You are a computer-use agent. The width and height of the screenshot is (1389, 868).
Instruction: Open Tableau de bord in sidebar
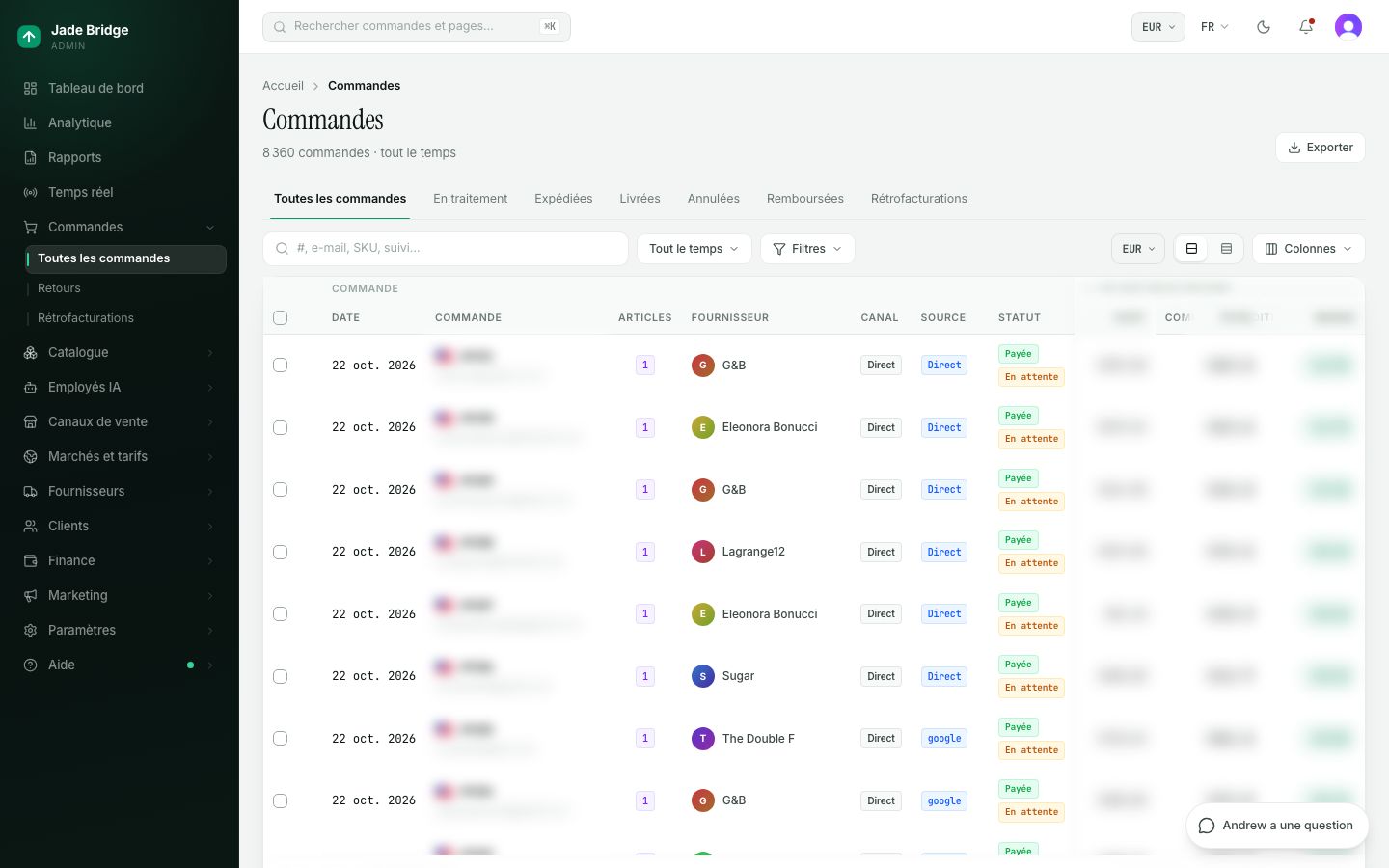(120, 88)
